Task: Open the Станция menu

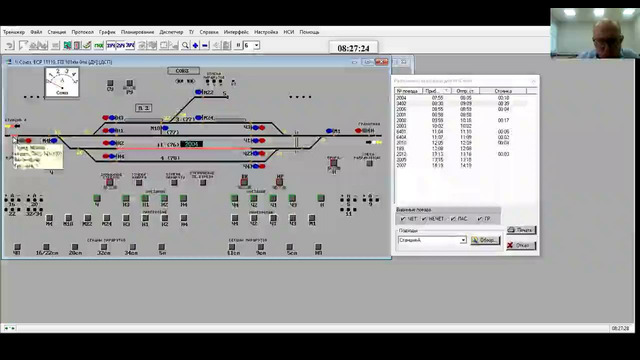Action: (x=57, y=32)
